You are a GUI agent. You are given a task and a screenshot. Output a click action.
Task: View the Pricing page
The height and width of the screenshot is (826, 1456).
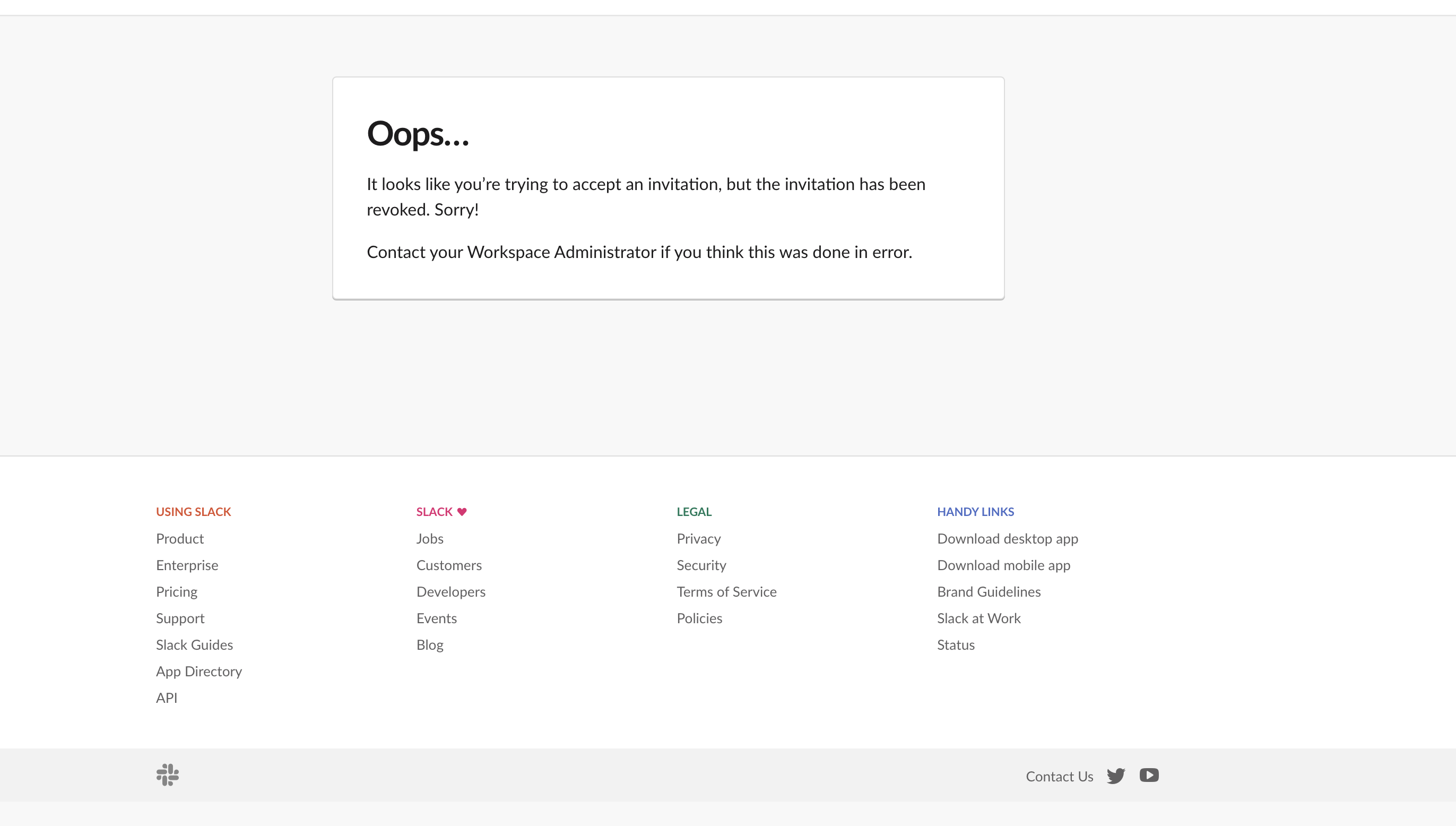(x=176, y=592)
